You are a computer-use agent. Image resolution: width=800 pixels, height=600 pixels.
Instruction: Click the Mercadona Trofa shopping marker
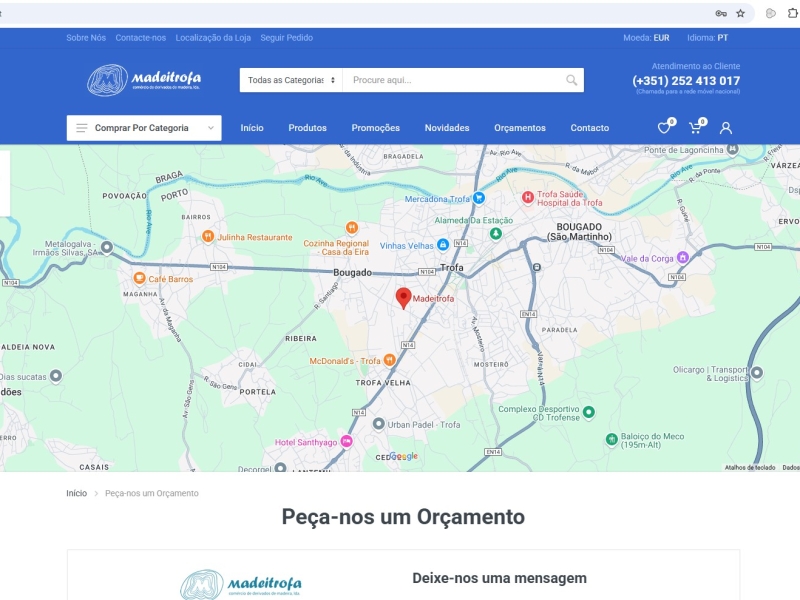click(x=479, y=198)
